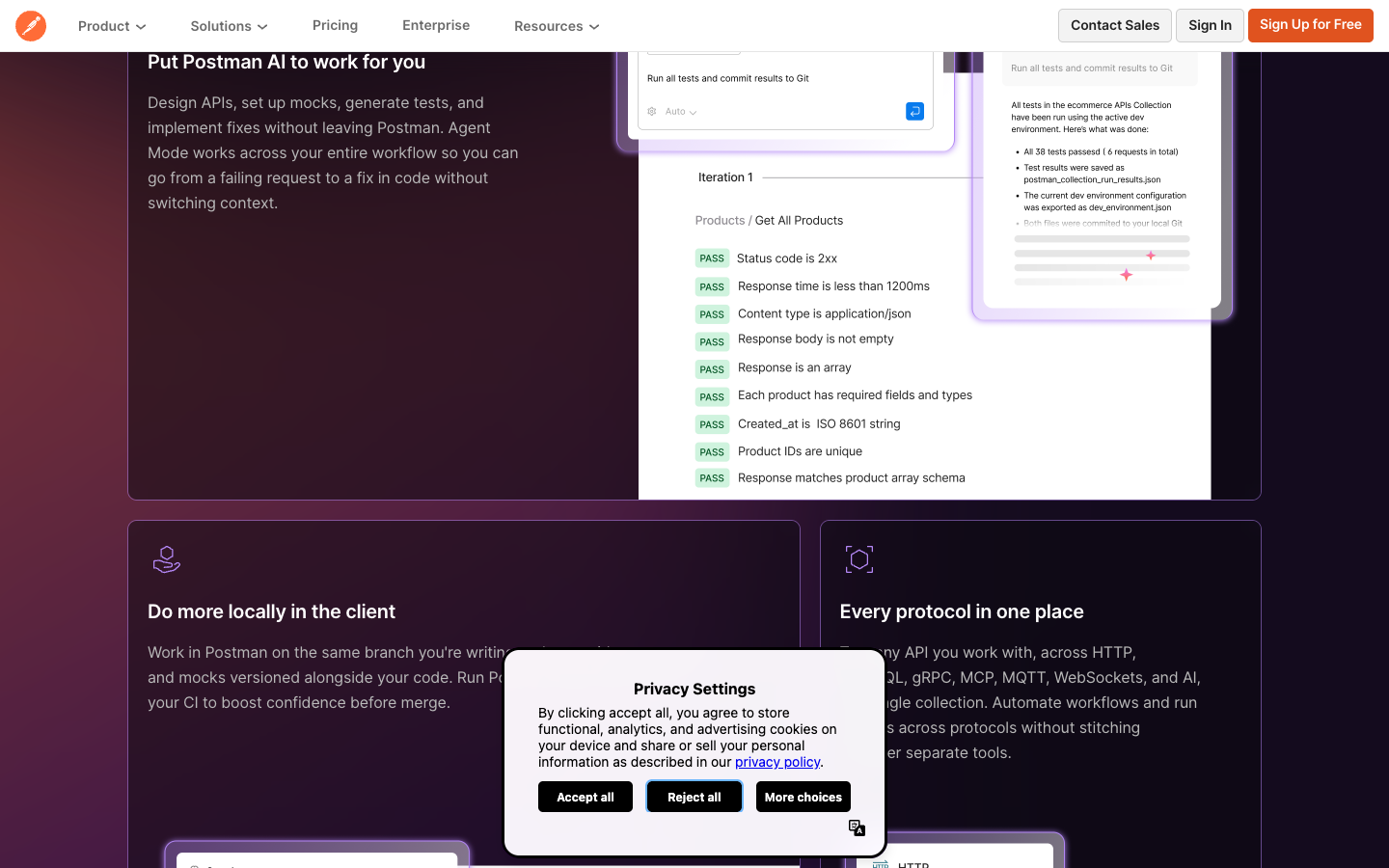Open the Enterprise page

(x=436, y=25)
